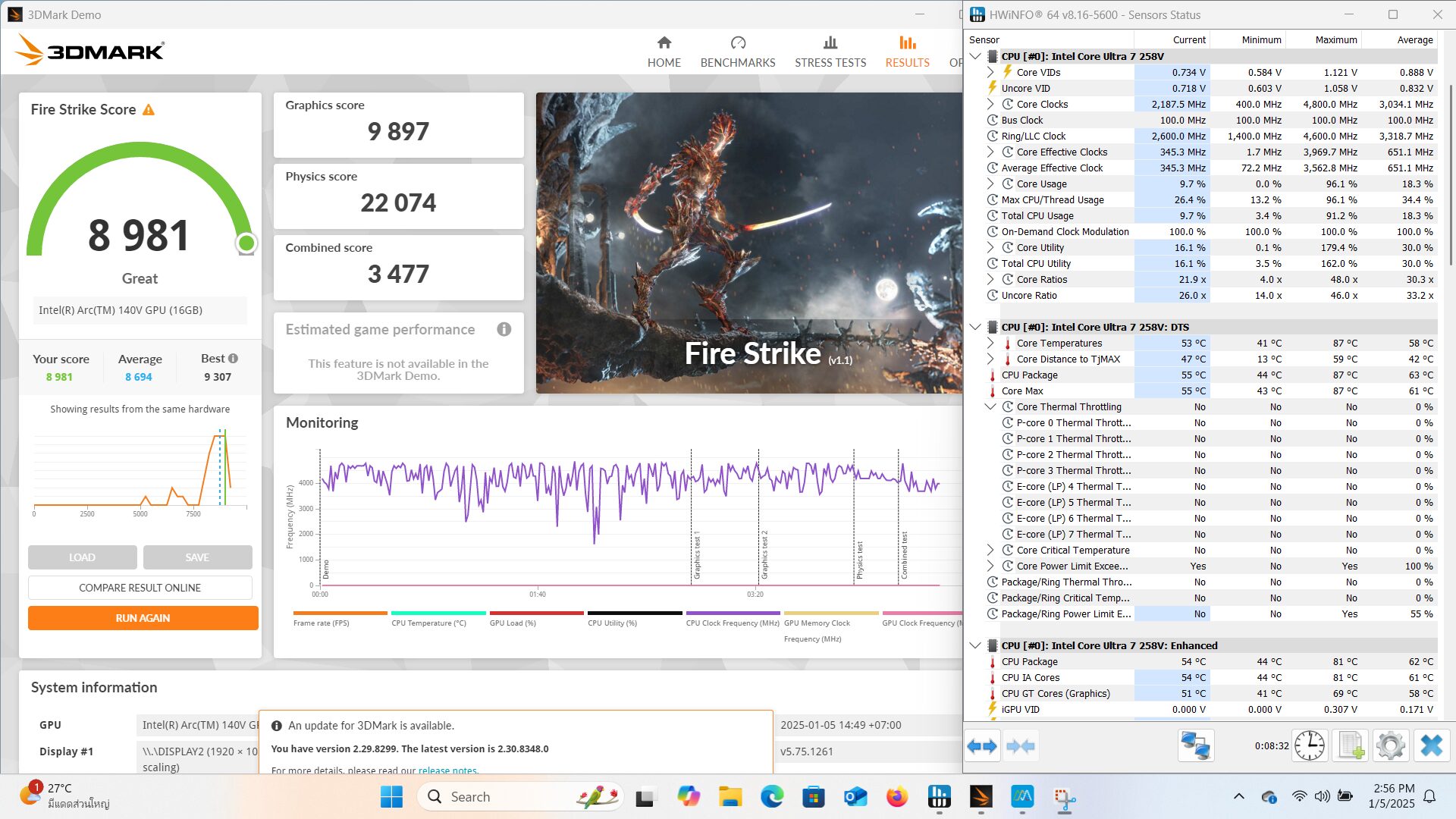Click the Fire Strike warning triangle icon
This screenshot has height=819, width=1456.
[149, 110]
